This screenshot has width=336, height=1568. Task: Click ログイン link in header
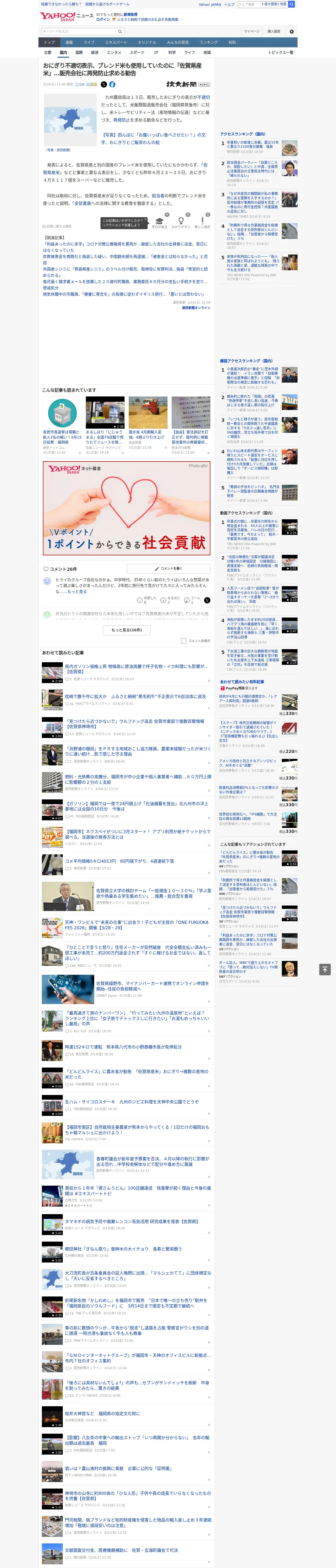[103, 20]
